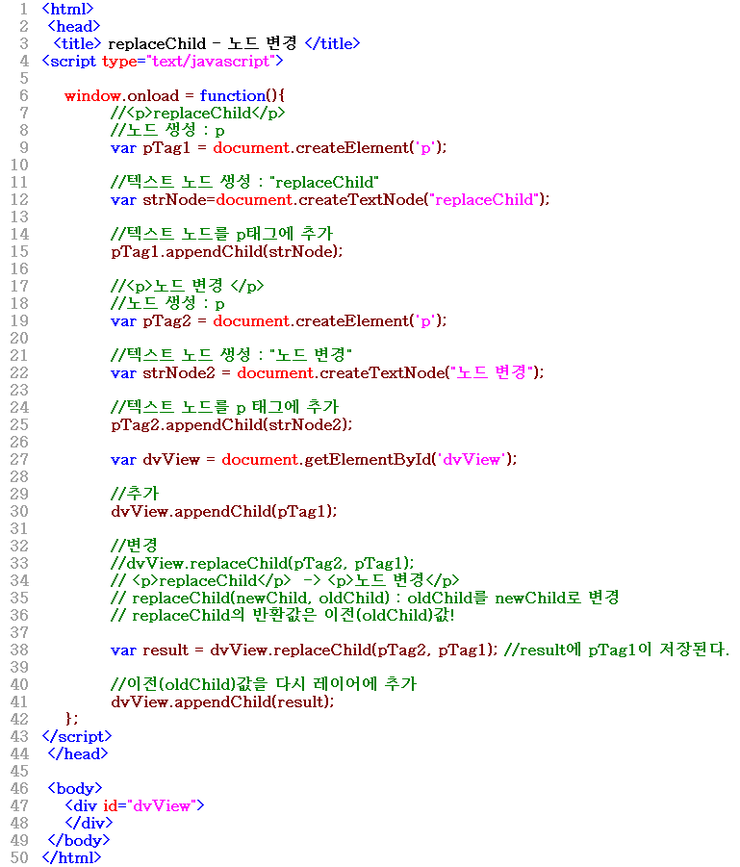This screenshot has height=867, width=740.
Task: Click the closing '};' on line 42
Action: pos(71,719)
